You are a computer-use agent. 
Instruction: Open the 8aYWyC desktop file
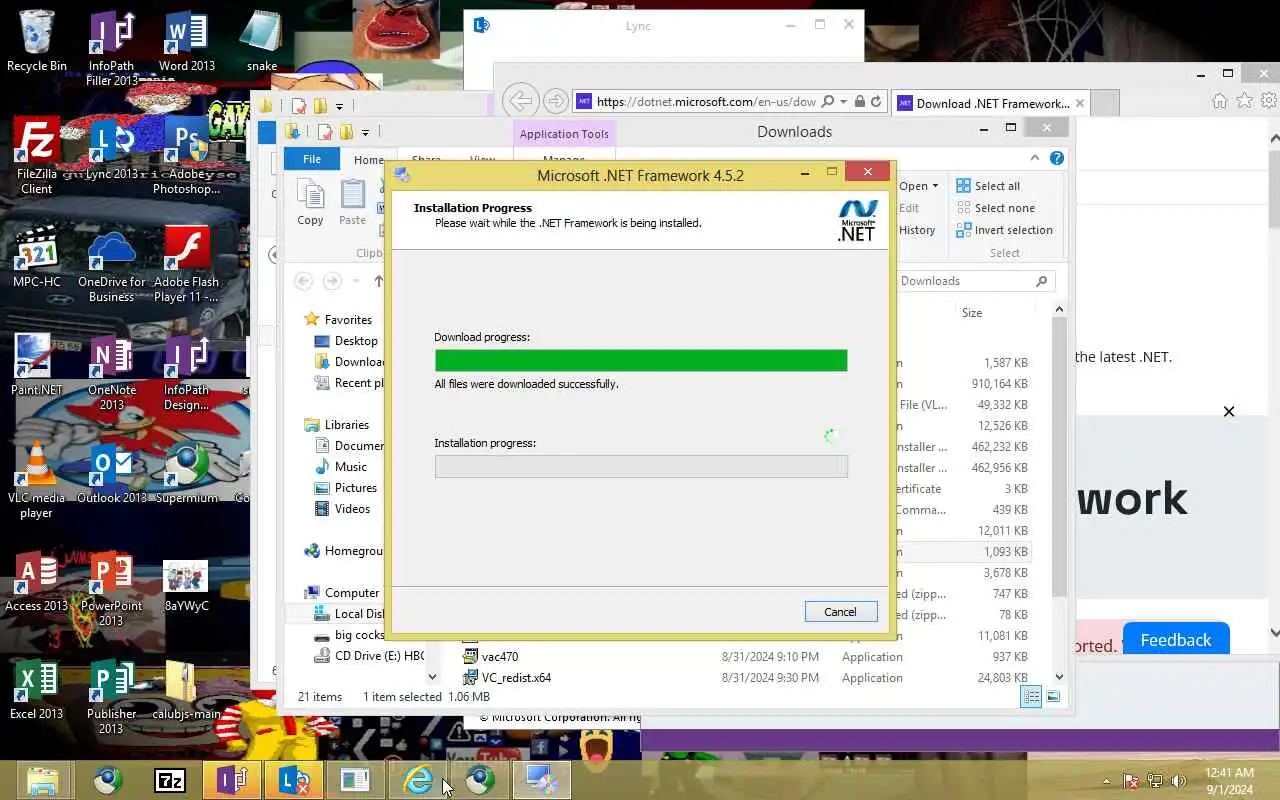(x=187, y=587)
